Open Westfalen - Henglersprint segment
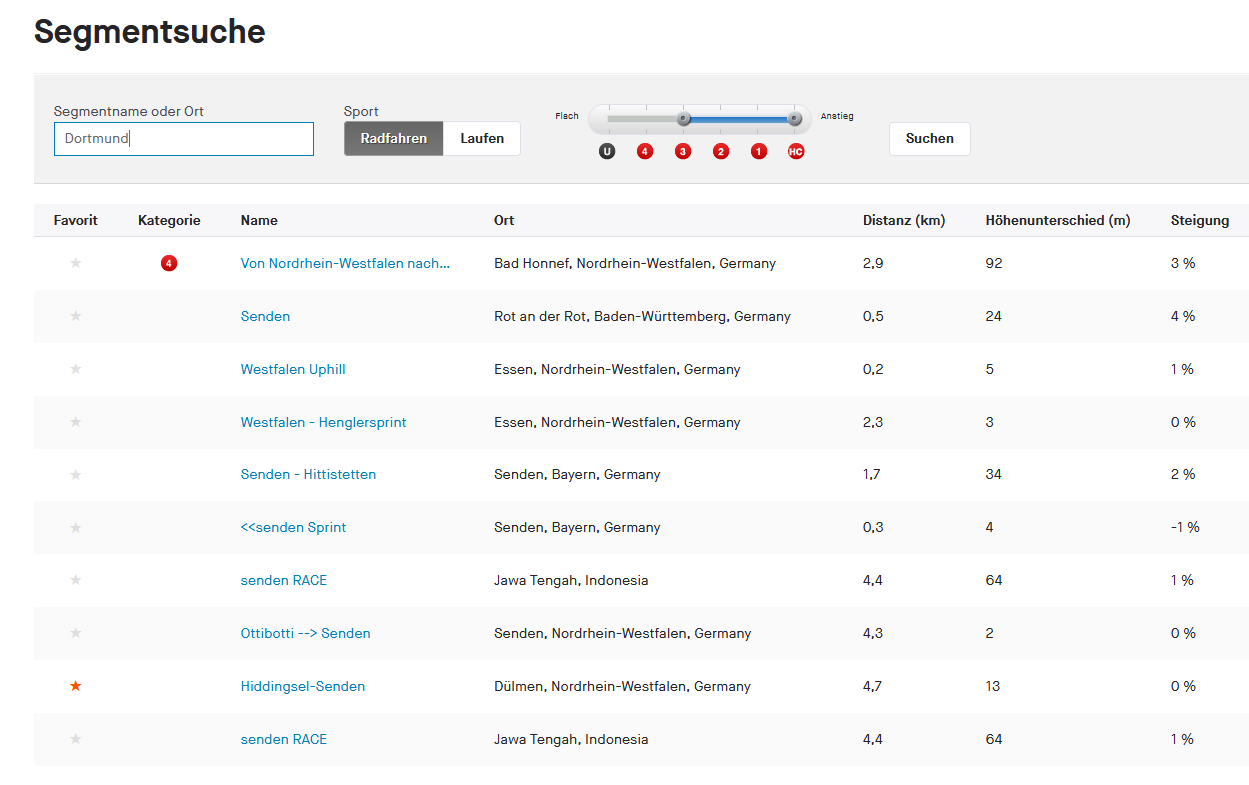 coord(323,422)
